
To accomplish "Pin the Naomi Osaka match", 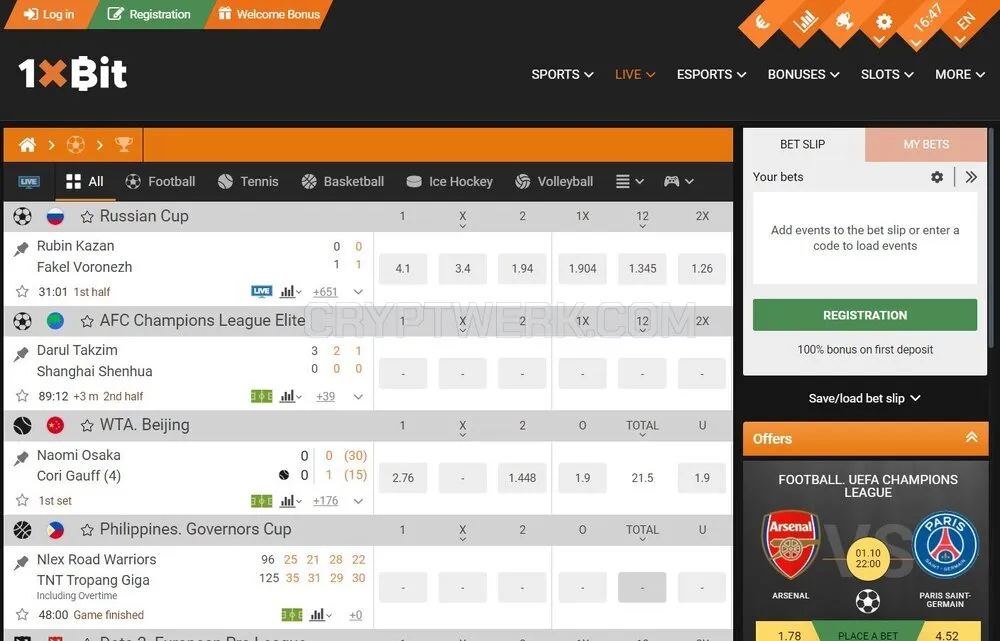I will pyautogui.click(x=21, y=458).
